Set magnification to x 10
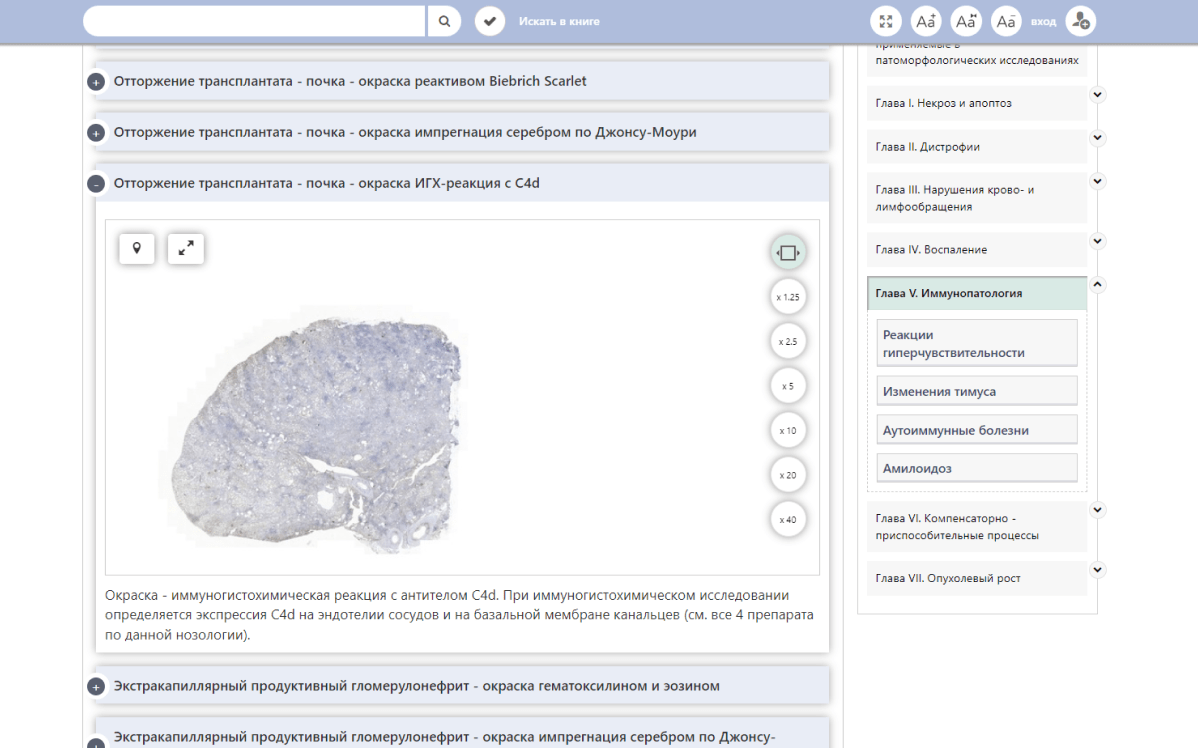This screenshot has width=1198, height=748. click(788, 430)
